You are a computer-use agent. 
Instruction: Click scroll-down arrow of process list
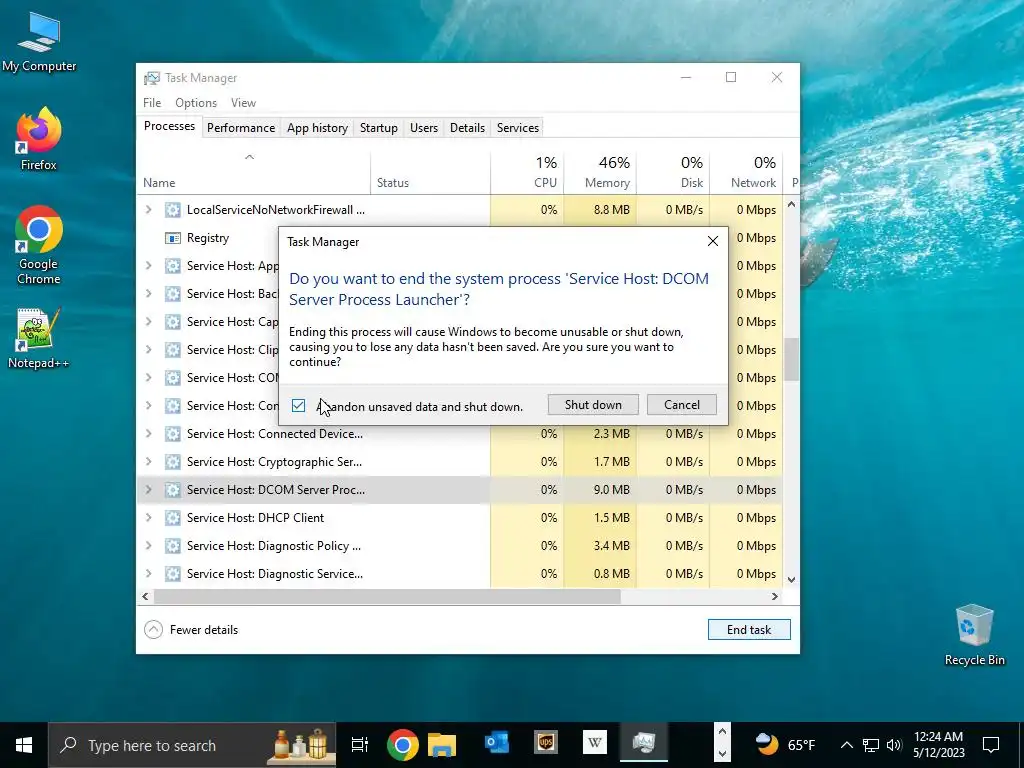point(792,579)
